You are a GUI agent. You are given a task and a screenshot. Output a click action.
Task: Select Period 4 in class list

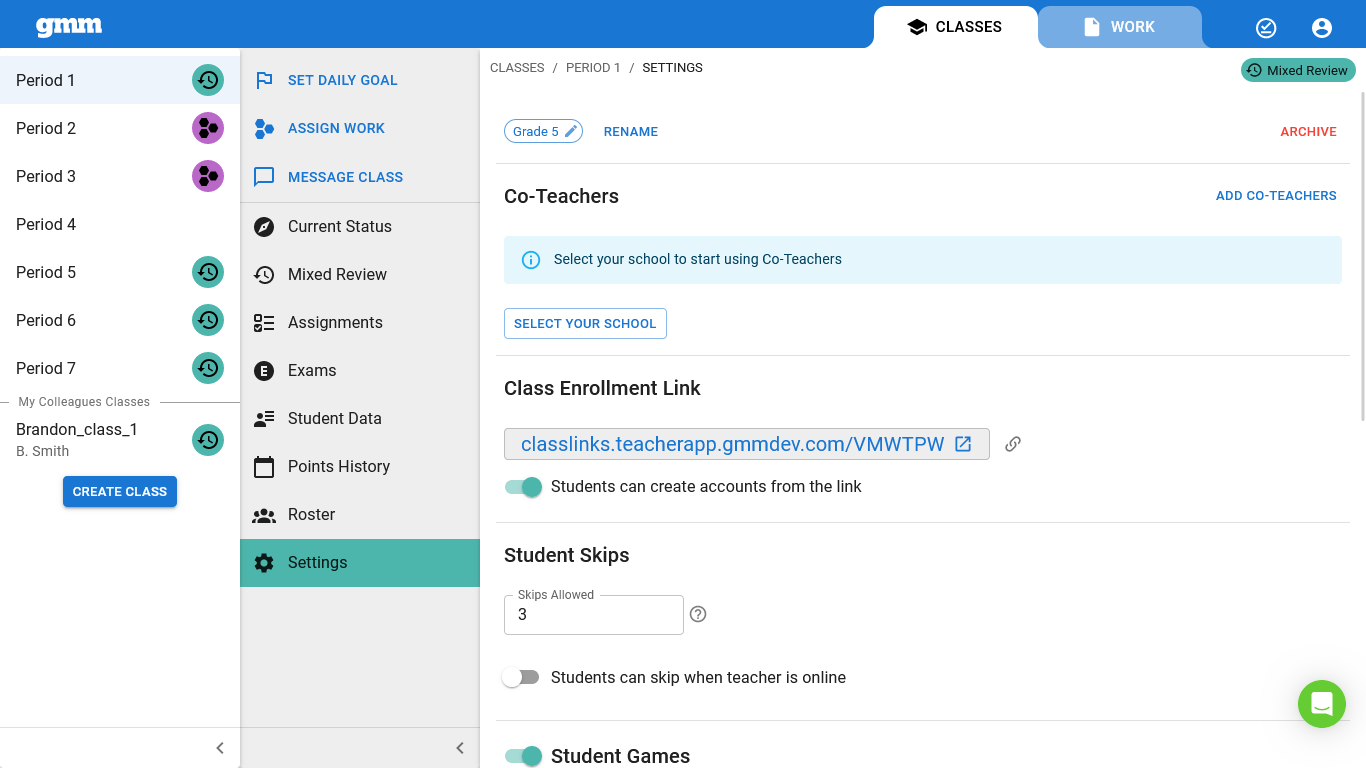pyautogui.click(x=120, y=224)
